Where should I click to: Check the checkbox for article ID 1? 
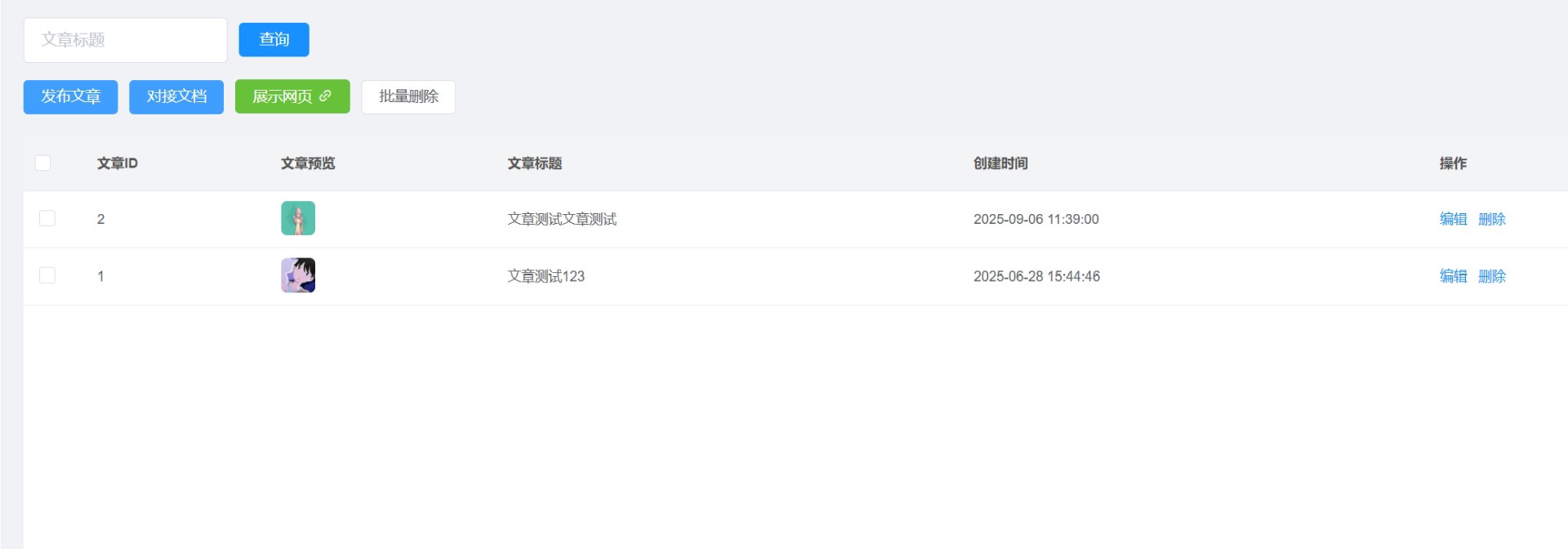point(47,275)
